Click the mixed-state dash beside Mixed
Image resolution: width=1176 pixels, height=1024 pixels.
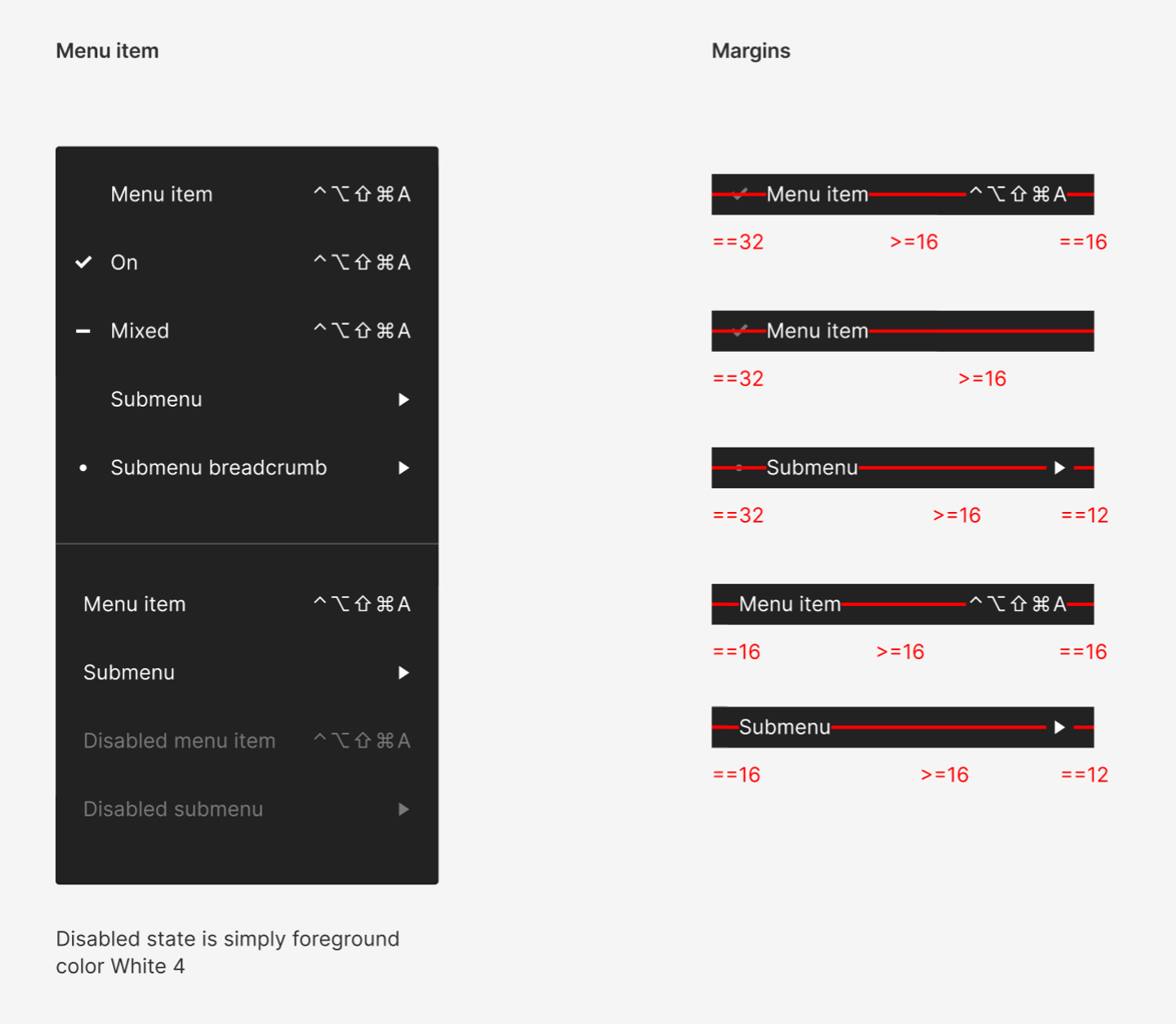[83, 331]
